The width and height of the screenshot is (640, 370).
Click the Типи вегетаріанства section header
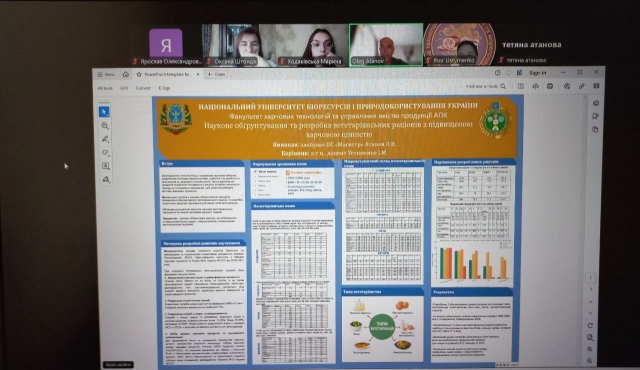(x=382, y=292)
